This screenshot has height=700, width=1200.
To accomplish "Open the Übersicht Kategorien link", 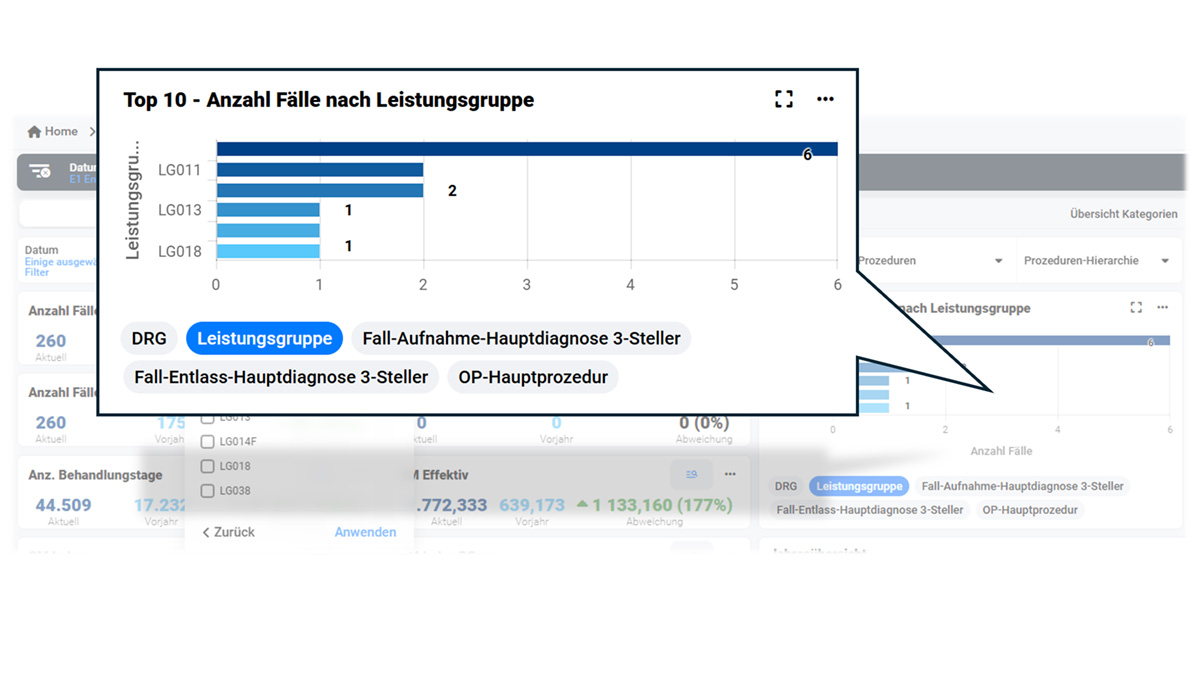I will click(1122, 213).
